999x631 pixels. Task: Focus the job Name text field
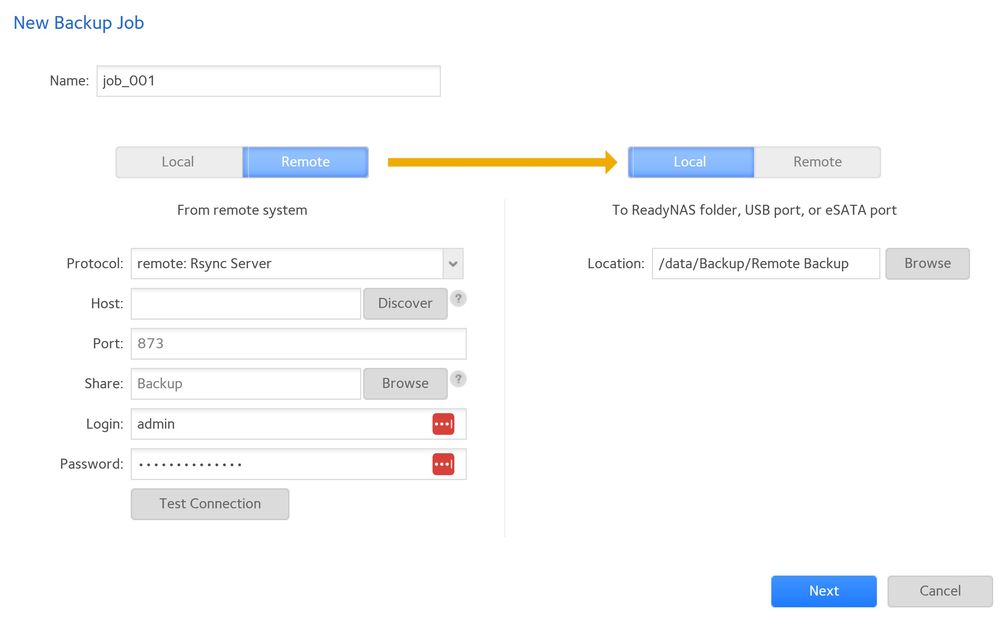pyautogui.click(x=268, y=82)
